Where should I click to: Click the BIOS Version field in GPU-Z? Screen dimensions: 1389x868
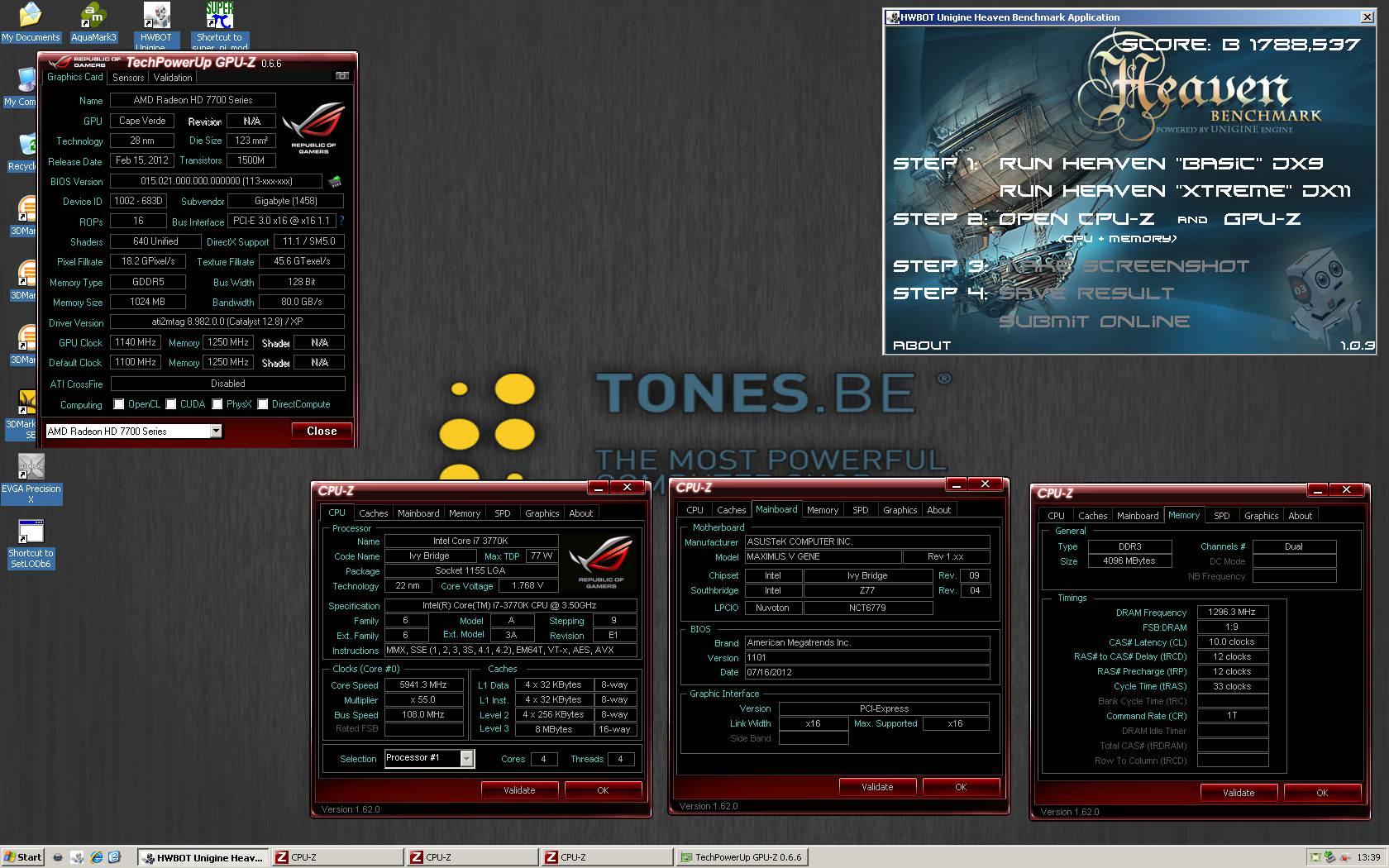(x=216, y=181)
